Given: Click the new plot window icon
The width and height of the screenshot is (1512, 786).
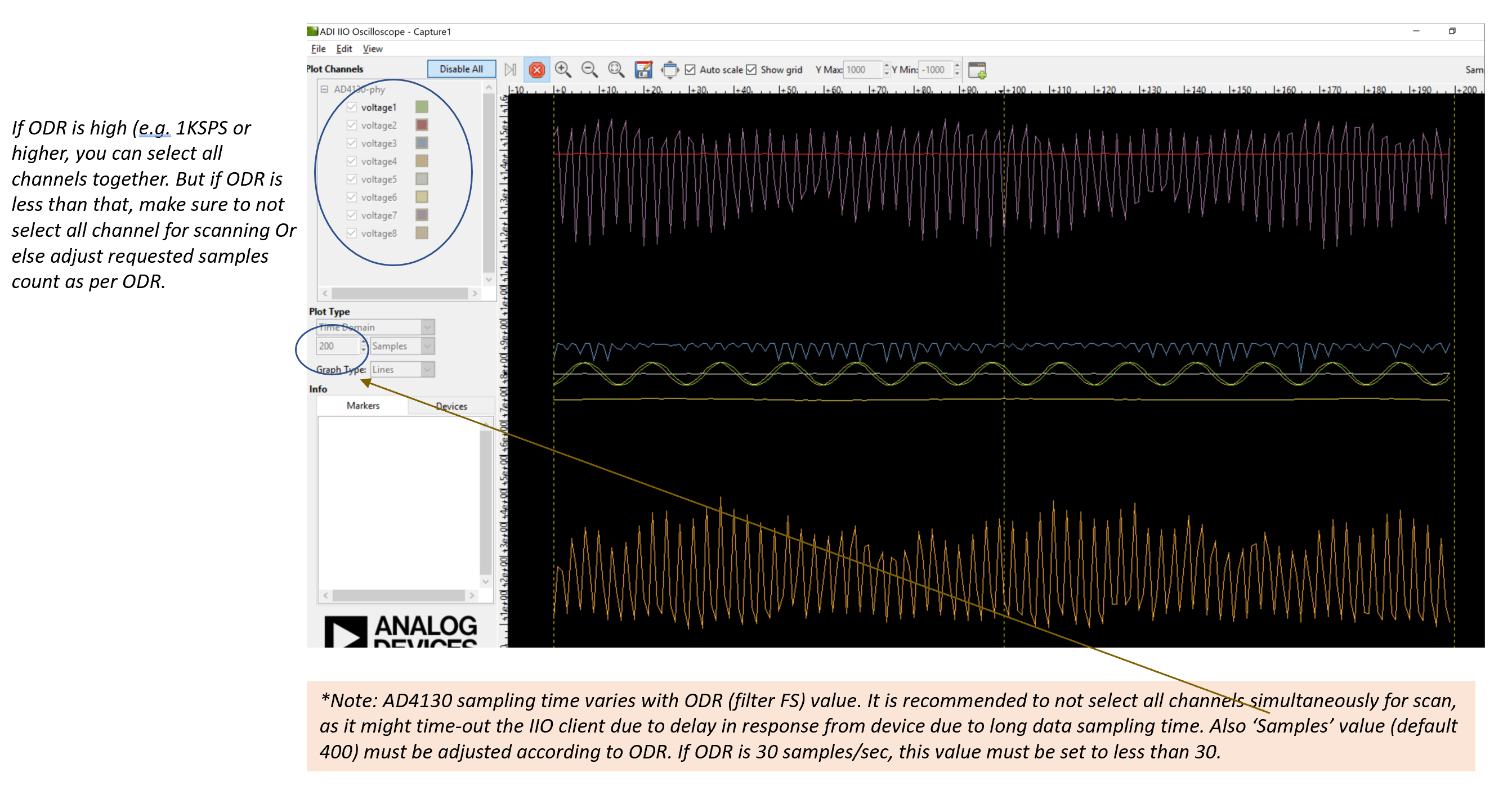Looking at the screenshot, I should pyautogui.click(x=977, y=70).
